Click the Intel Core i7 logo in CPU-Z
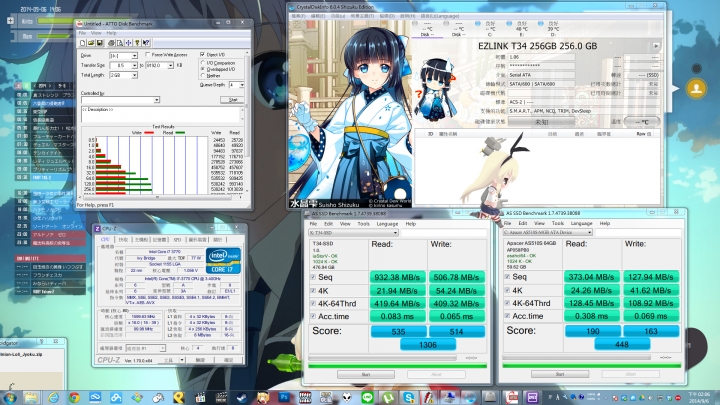The height and width of the screenshot is (405, 720). (x=223, y=261)
